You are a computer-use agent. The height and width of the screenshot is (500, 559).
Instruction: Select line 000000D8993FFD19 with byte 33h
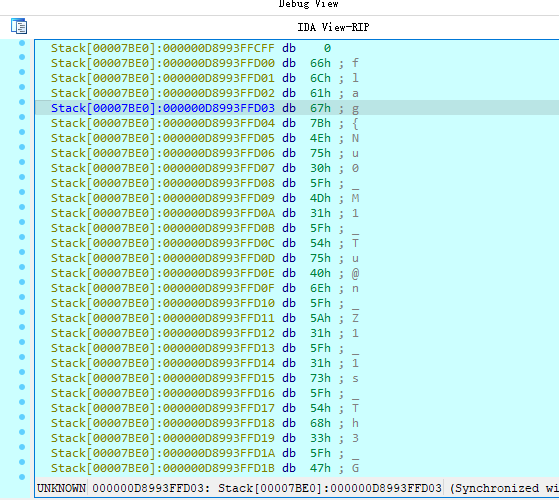point(205,438)
